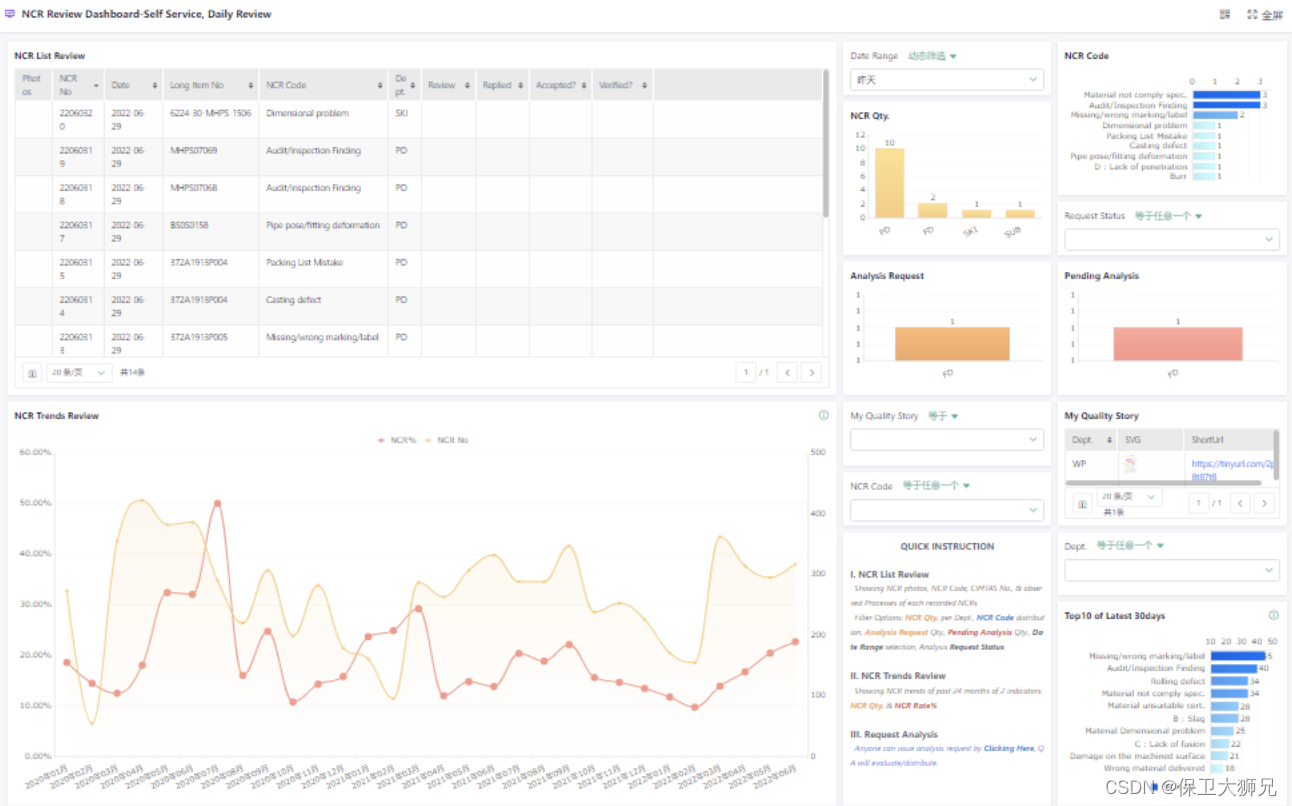Click 'Casting defect' NCR Code cell
Screen dimensions: 1292x806
click(292, 300)
